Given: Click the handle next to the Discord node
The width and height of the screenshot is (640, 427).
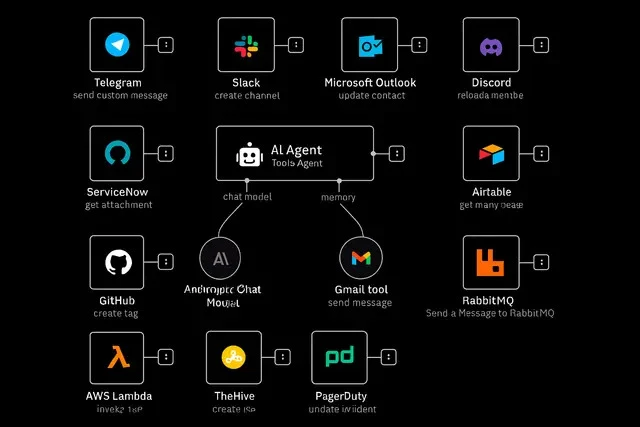Looking at the screenshot, I should click(x=541, y=45).
